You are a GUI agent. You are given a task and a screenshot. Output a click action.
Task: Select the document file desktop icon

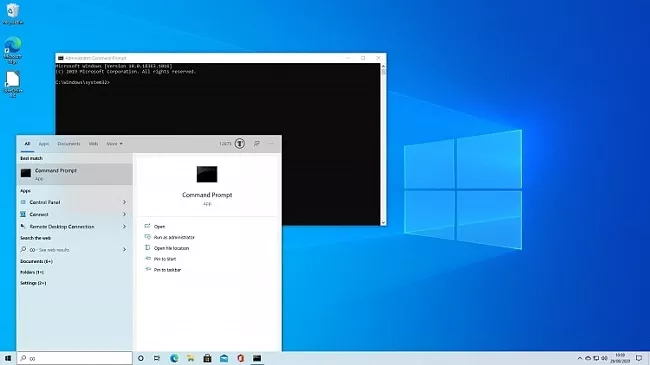pyautogui.click(x=12, y=84)
